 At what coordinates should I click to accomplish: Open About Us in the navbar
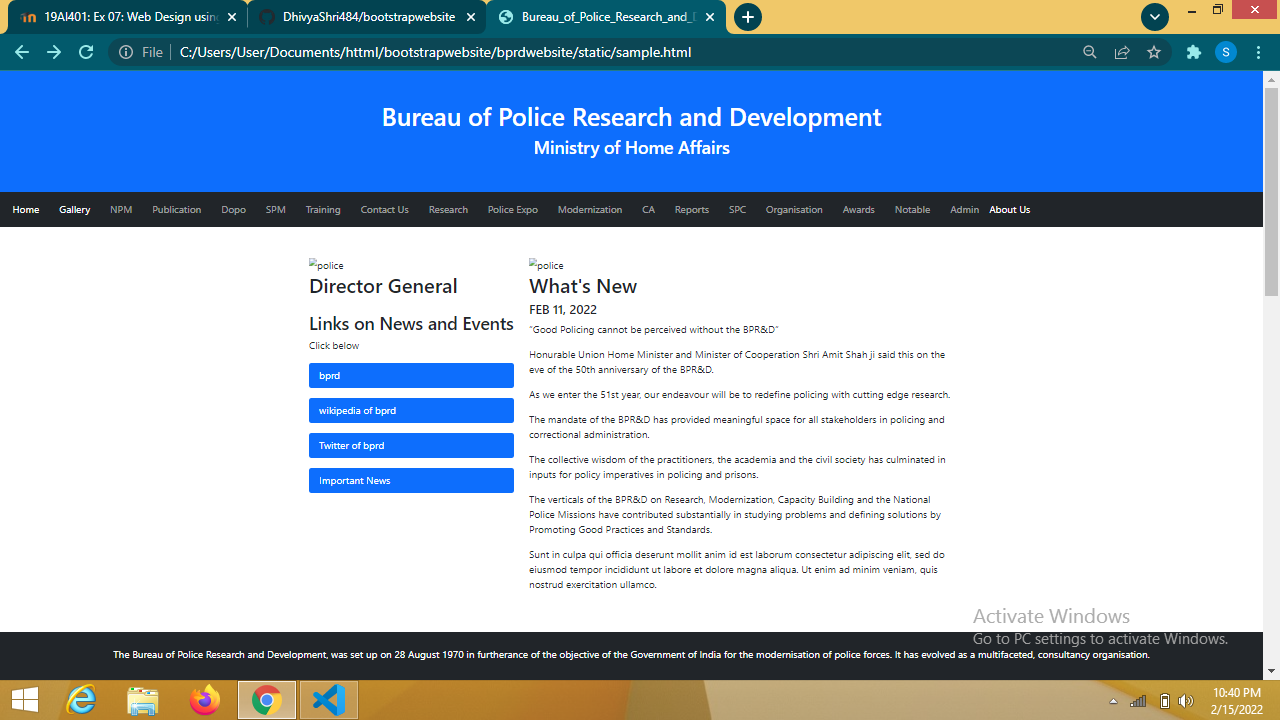1010,210
